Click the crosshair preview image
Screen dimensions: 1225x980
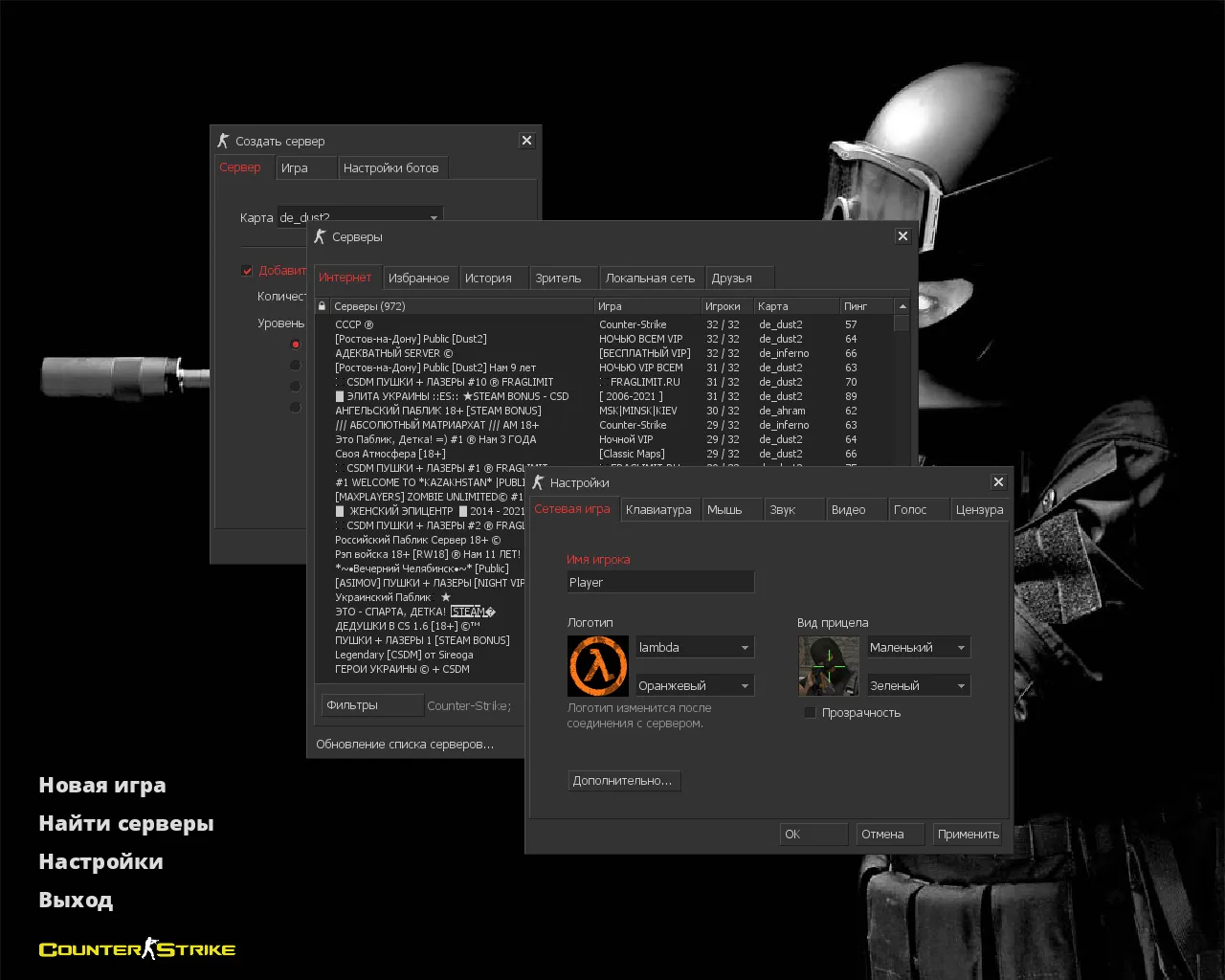[829, 666]
